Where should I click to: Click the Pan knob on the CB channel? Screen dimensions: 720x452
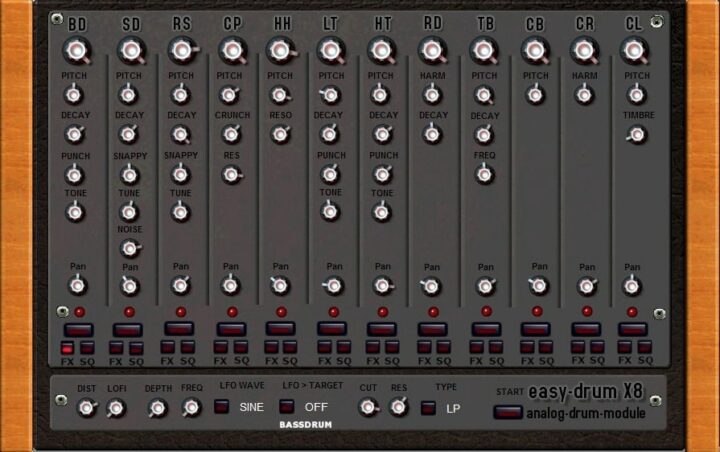pyautogui.click(x=537, y=286)
